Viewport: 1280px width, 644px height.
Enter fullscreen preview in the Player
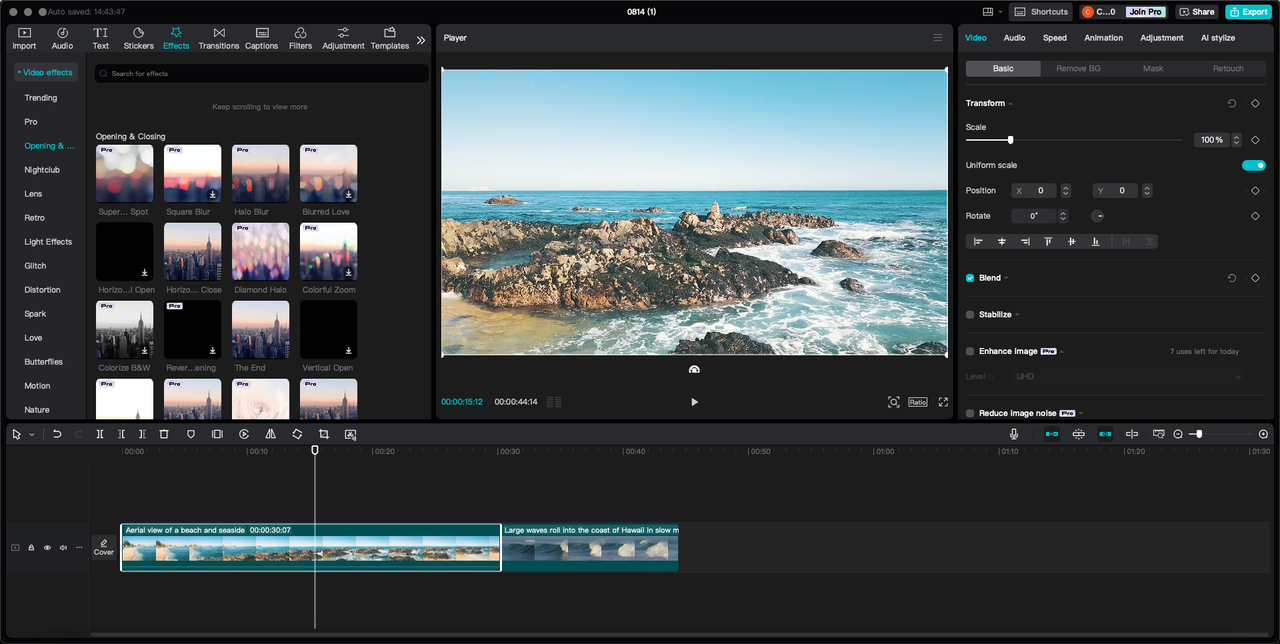(x=943, y=402)
